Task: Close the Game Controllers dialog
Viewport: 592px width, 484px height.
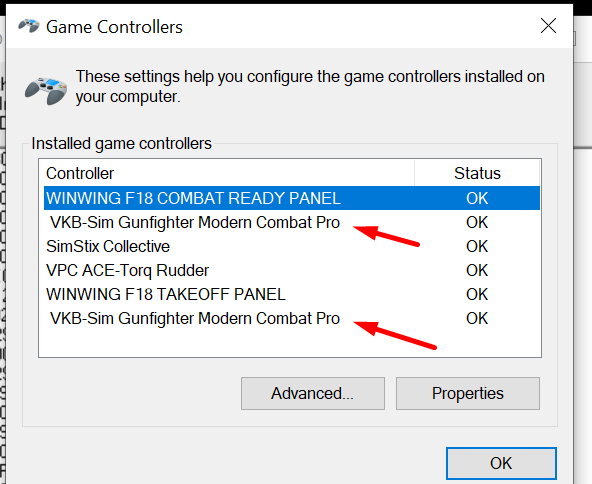Action: [x=548, y=26]
